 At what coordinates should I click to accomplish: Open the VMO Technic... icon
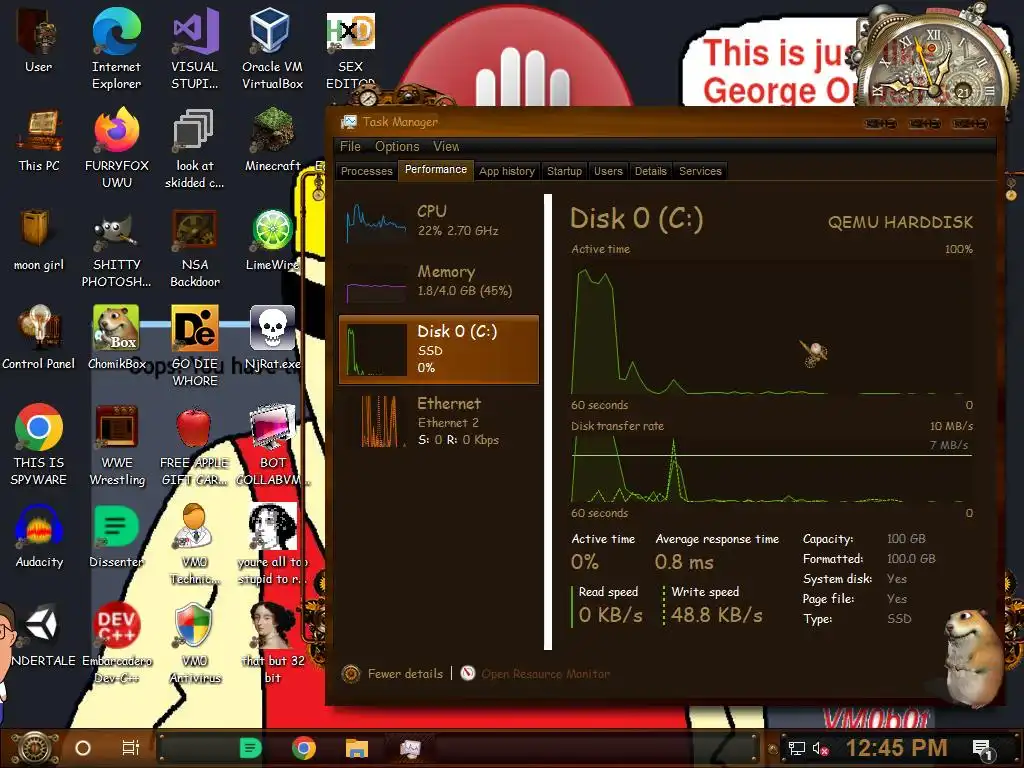(195, 544)
